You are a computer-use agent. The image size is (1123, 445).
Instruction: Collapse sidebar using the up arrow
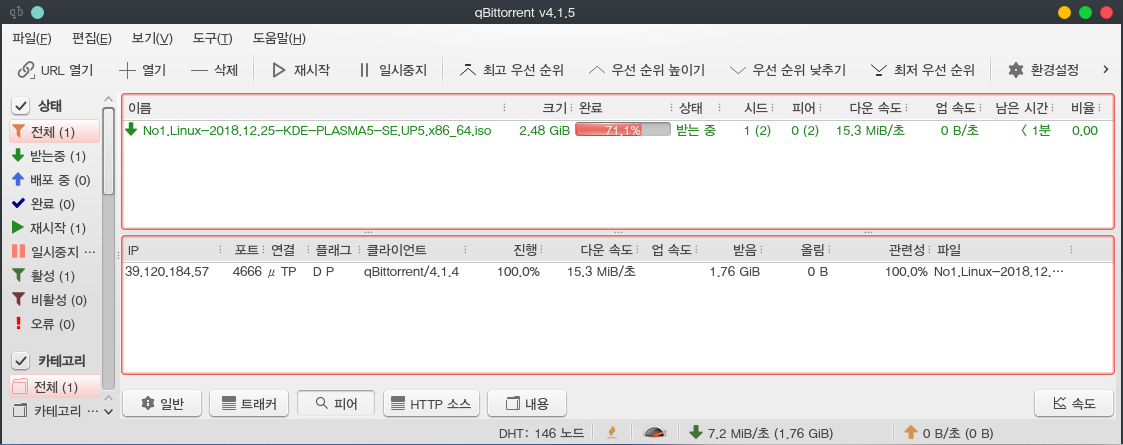(109, 100)
